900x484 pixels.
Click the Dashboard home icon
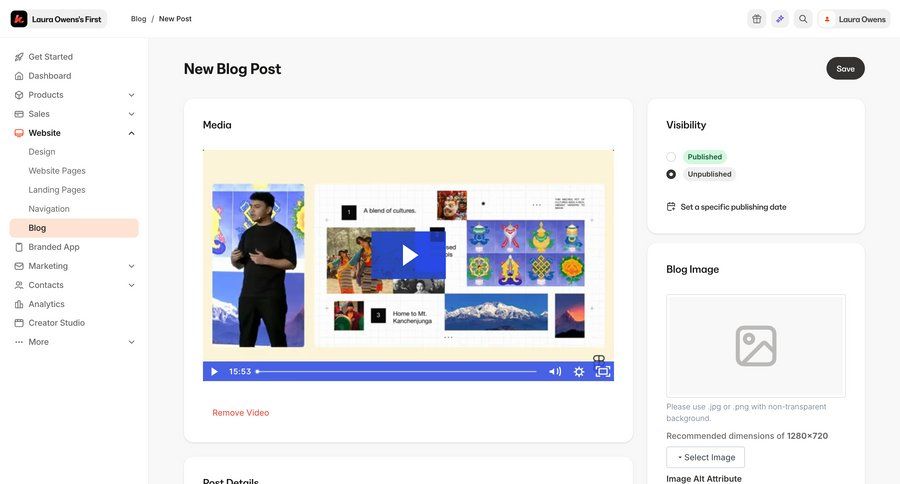[19, 76]
